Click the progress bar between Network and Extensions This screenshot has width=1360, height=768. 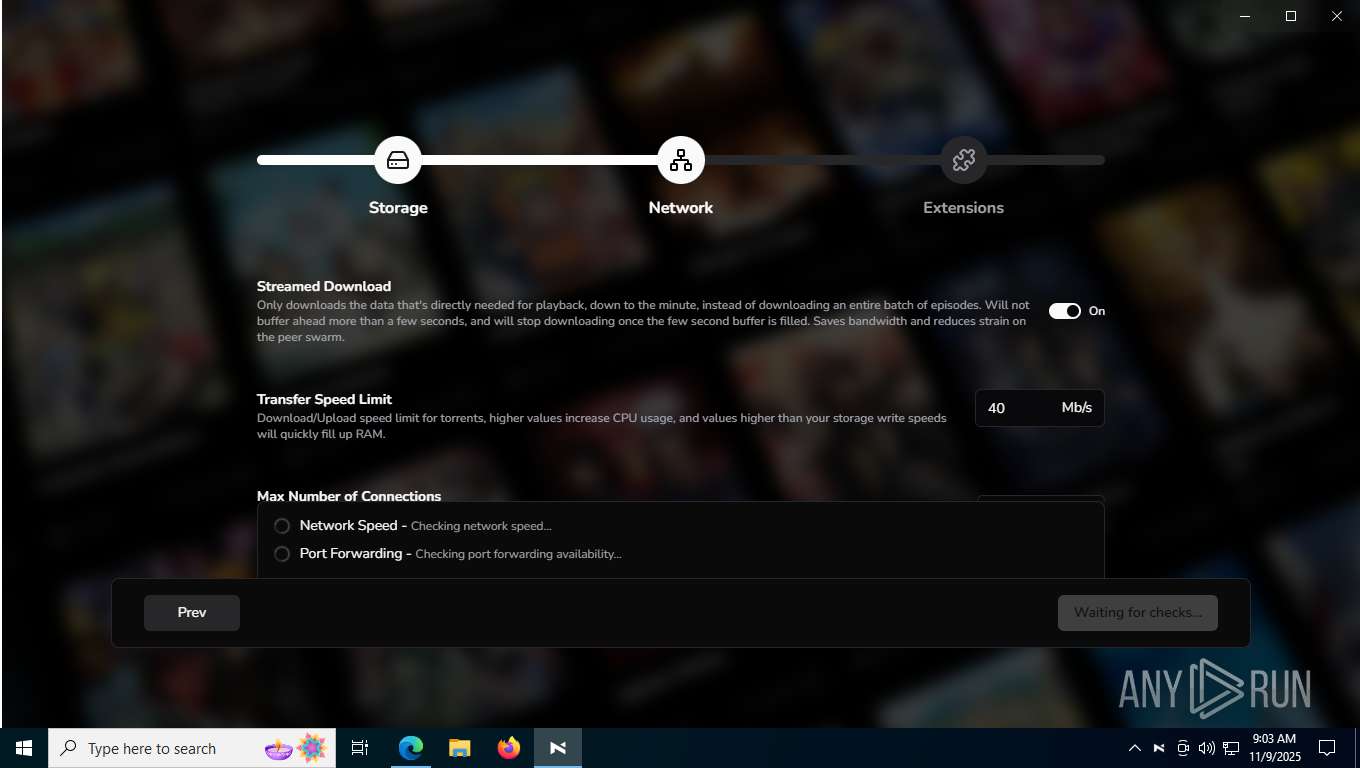pos(822,160)
